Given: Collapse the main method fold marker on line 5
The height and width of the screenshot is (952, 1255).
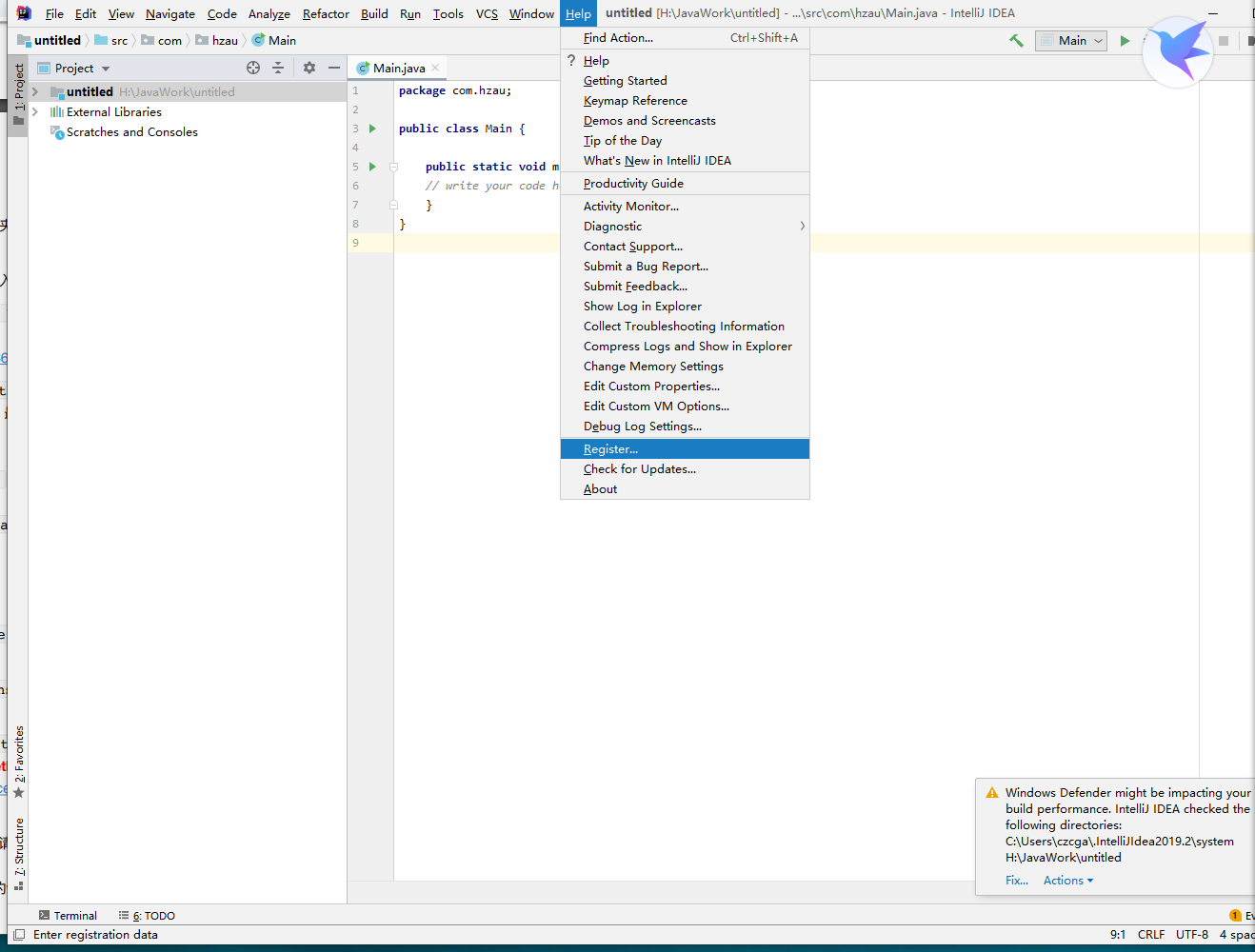Looking at the screenshot, I should tap(393, 167).
